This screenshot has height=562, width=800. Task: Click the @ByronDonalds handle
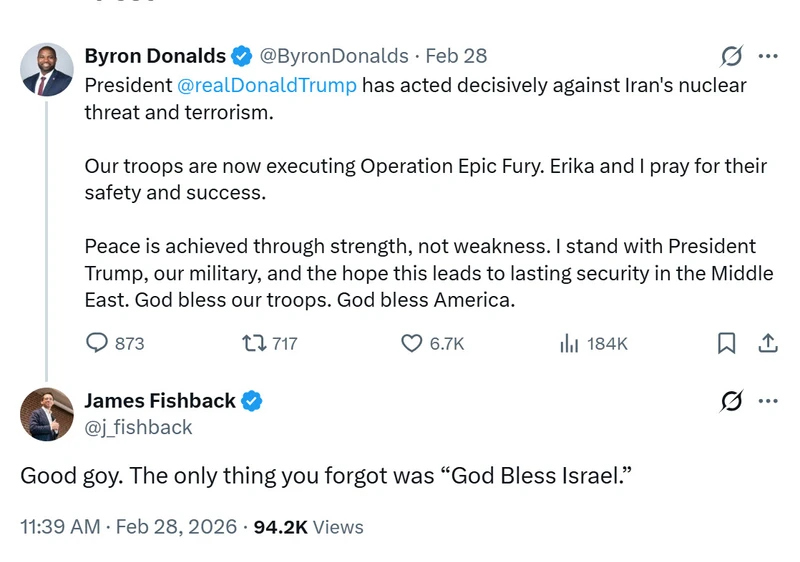tap(334, 56)
